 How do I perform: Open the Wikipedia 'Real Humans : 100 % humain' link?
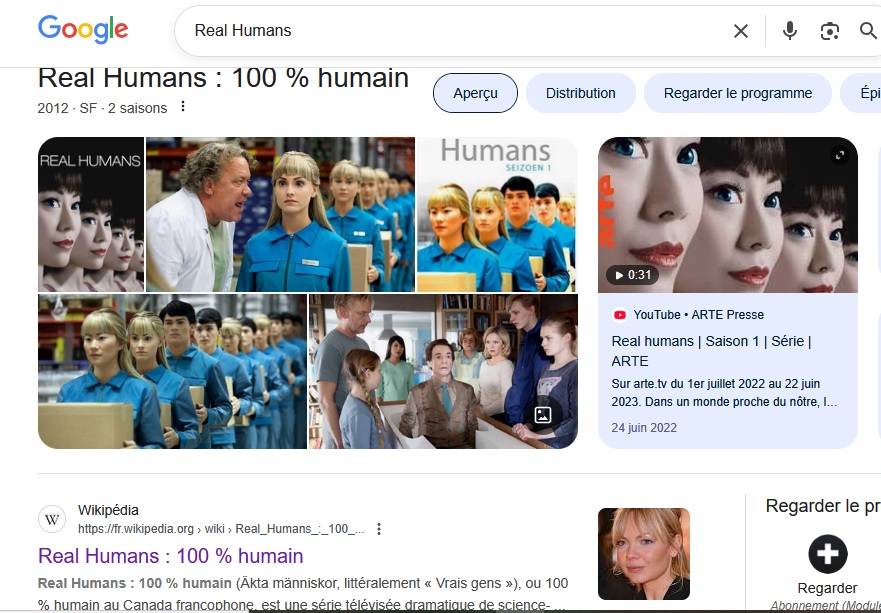pos(171,556)
